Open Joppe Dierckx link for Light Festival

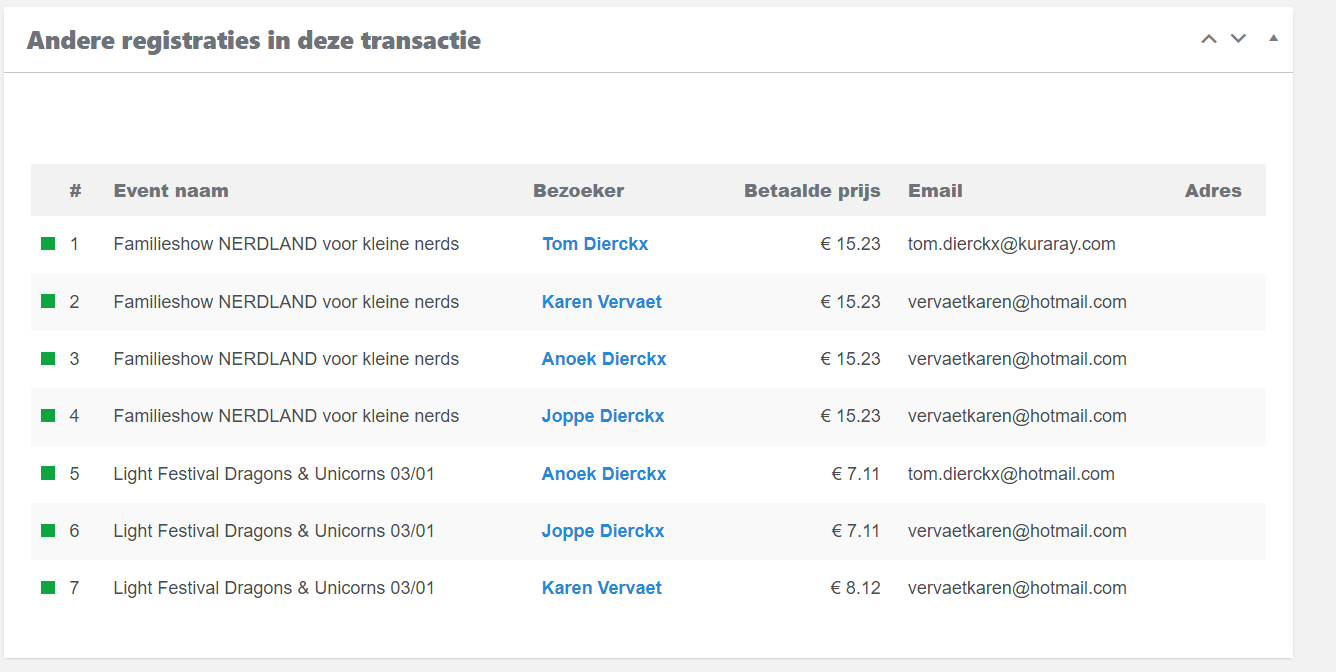coord(603,531)
